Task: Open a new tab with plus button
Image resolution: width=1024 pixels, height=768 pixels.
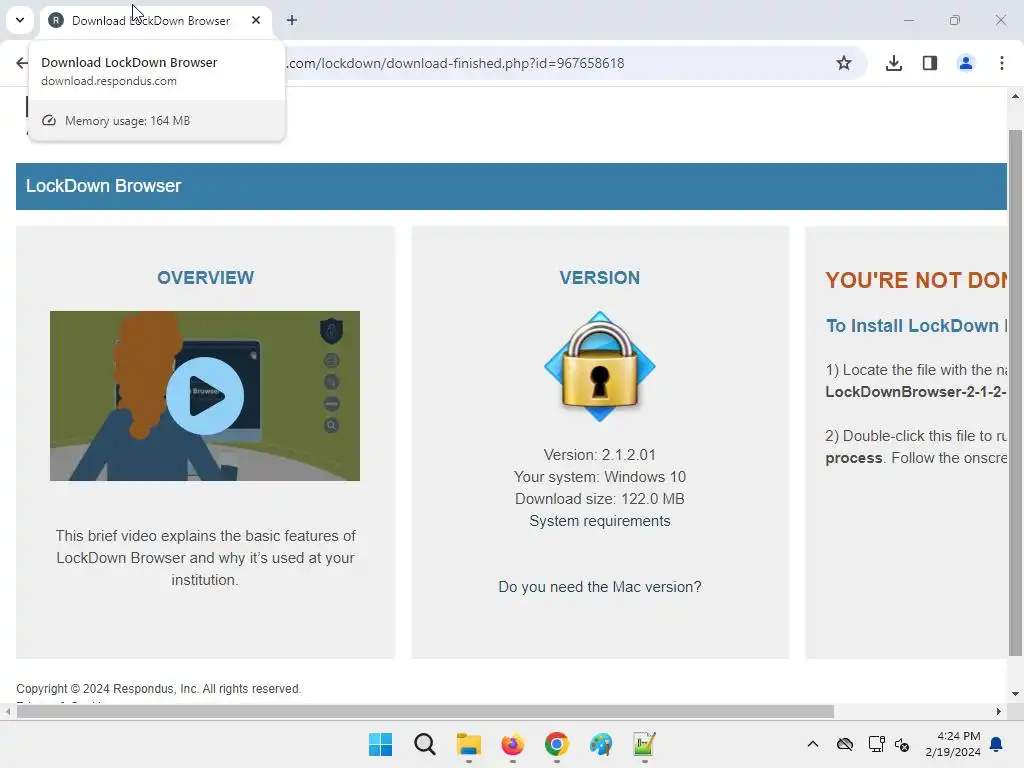Action: (x=292, y=20)
